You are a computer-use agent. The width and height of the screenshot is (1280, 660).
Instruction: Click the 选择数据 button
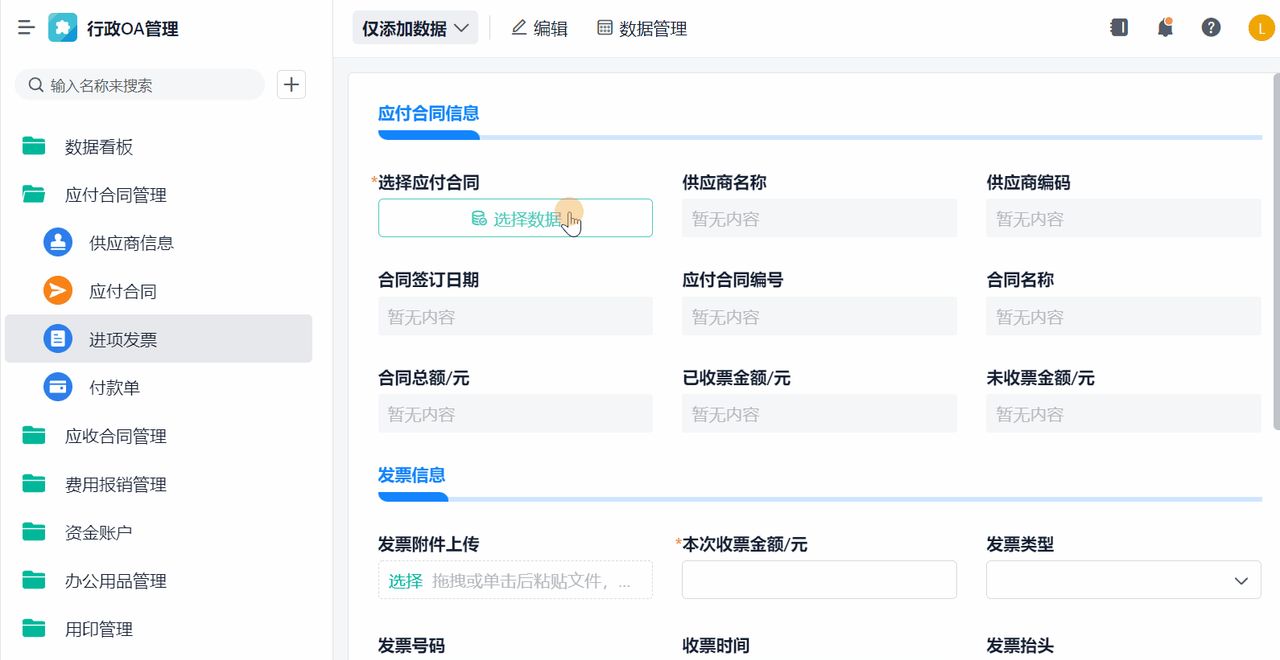pos(515,217)
